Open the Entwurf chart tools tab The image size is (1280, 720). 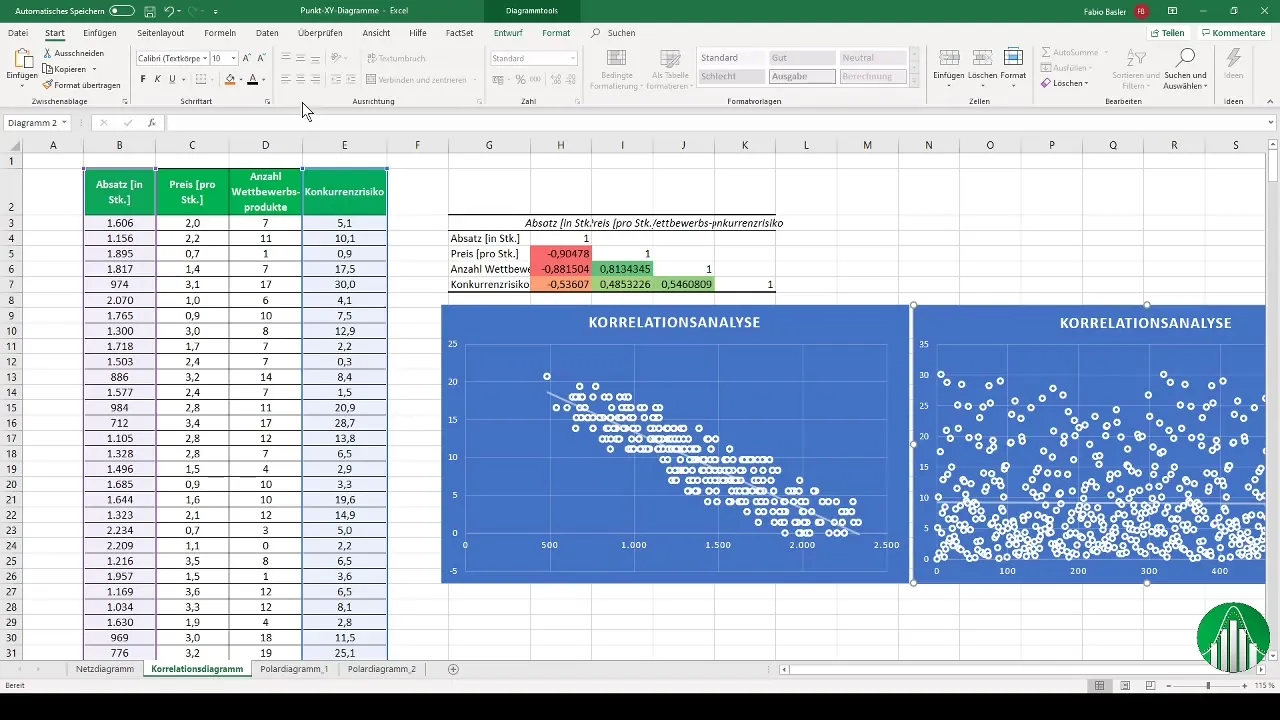(x=508, y=33)
